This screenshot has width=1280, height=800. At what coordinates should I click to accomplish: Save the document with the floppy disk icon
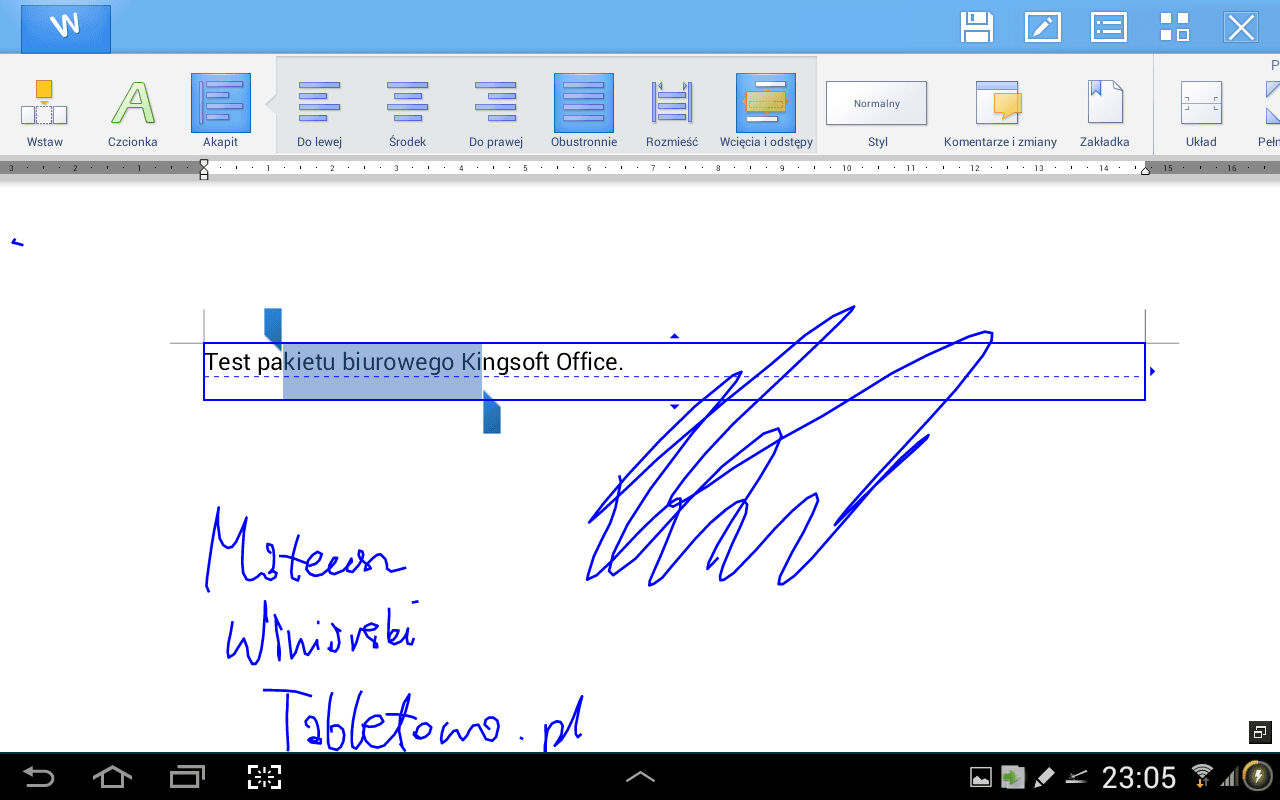pyautogui.click(x=976, y=27)
